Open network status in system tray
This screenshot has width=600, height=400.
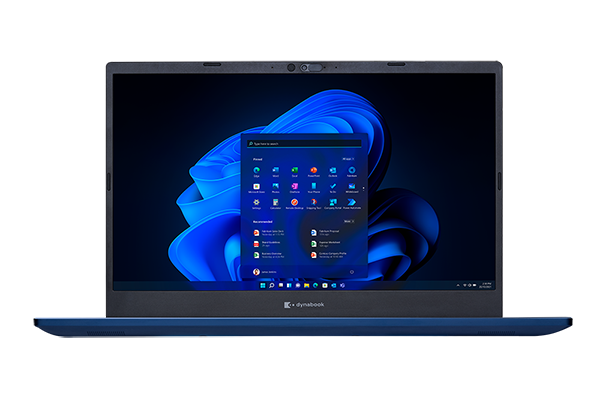pyautogui.click(x=465, y=286)
